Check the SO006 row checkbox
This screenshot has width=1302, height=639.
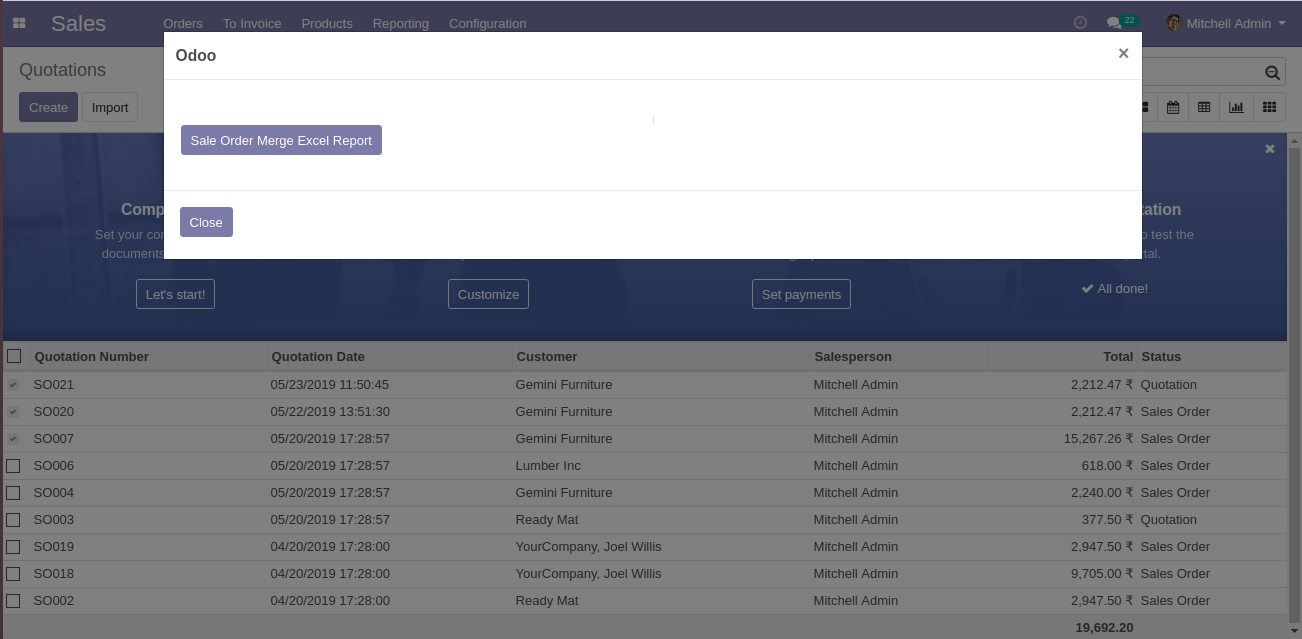coord(13,466)
